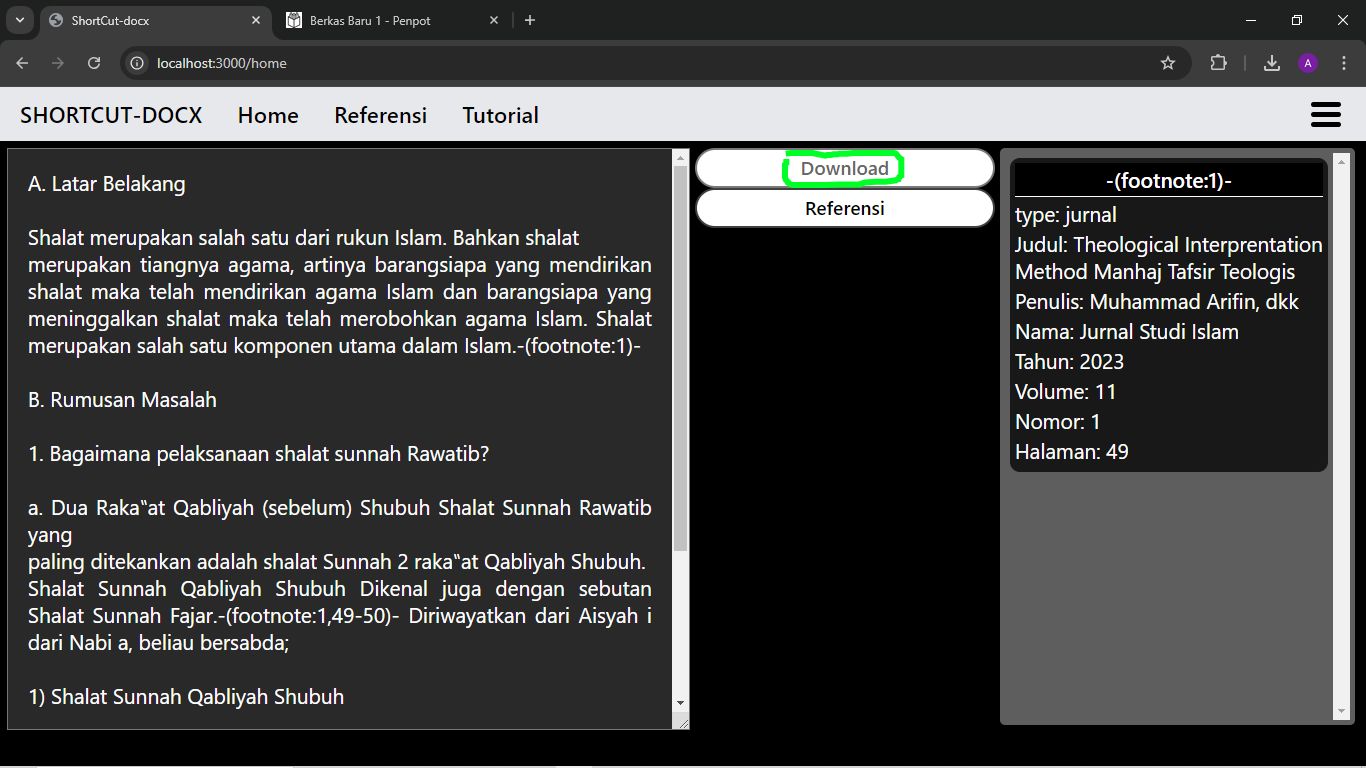1366x768 pixels.
Task: Click the SHORTCUT-DOCX brand logo text
Action: coord(111,115)
